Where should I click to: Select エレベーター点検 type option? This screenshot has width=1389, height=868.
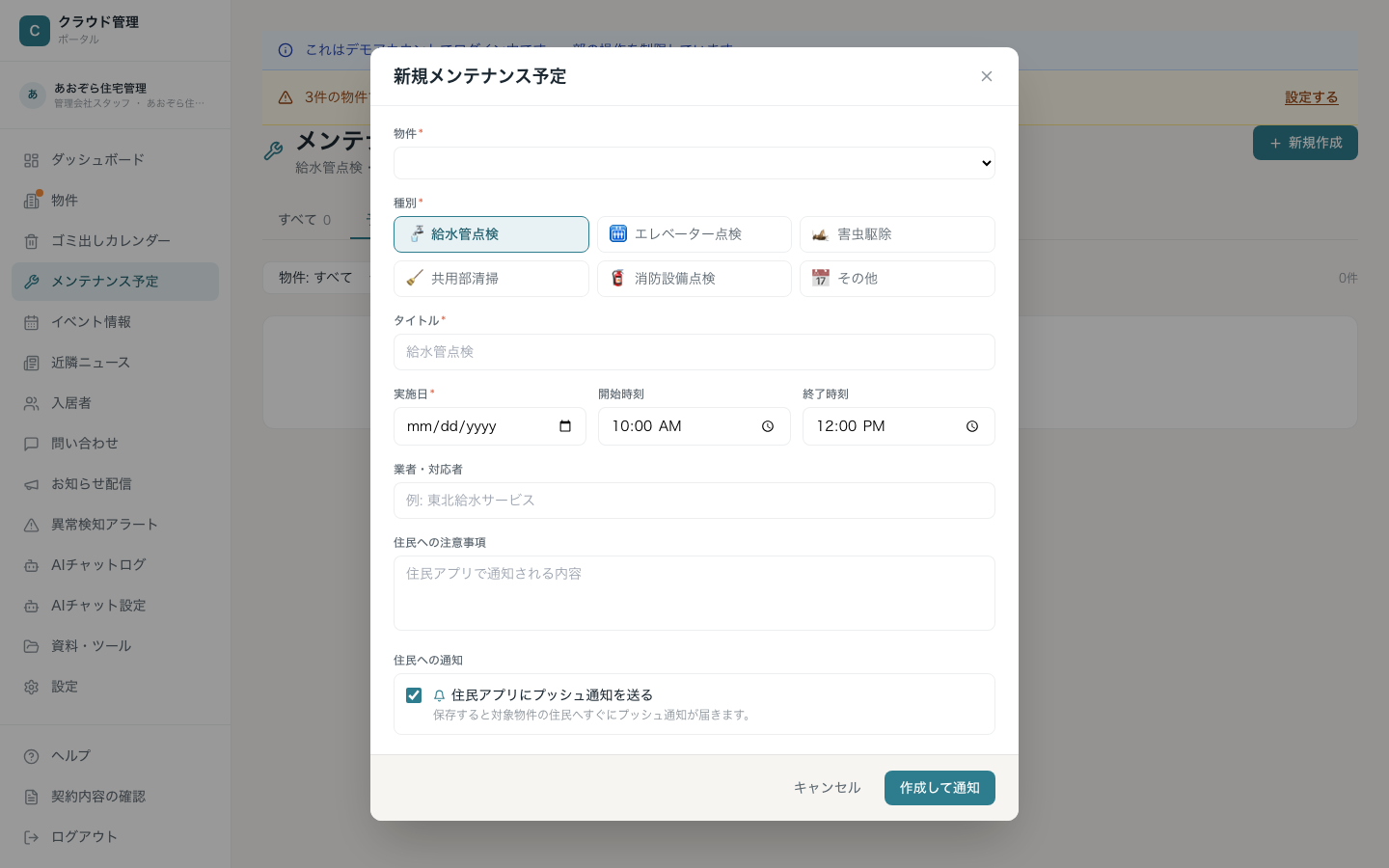(694, 234)
